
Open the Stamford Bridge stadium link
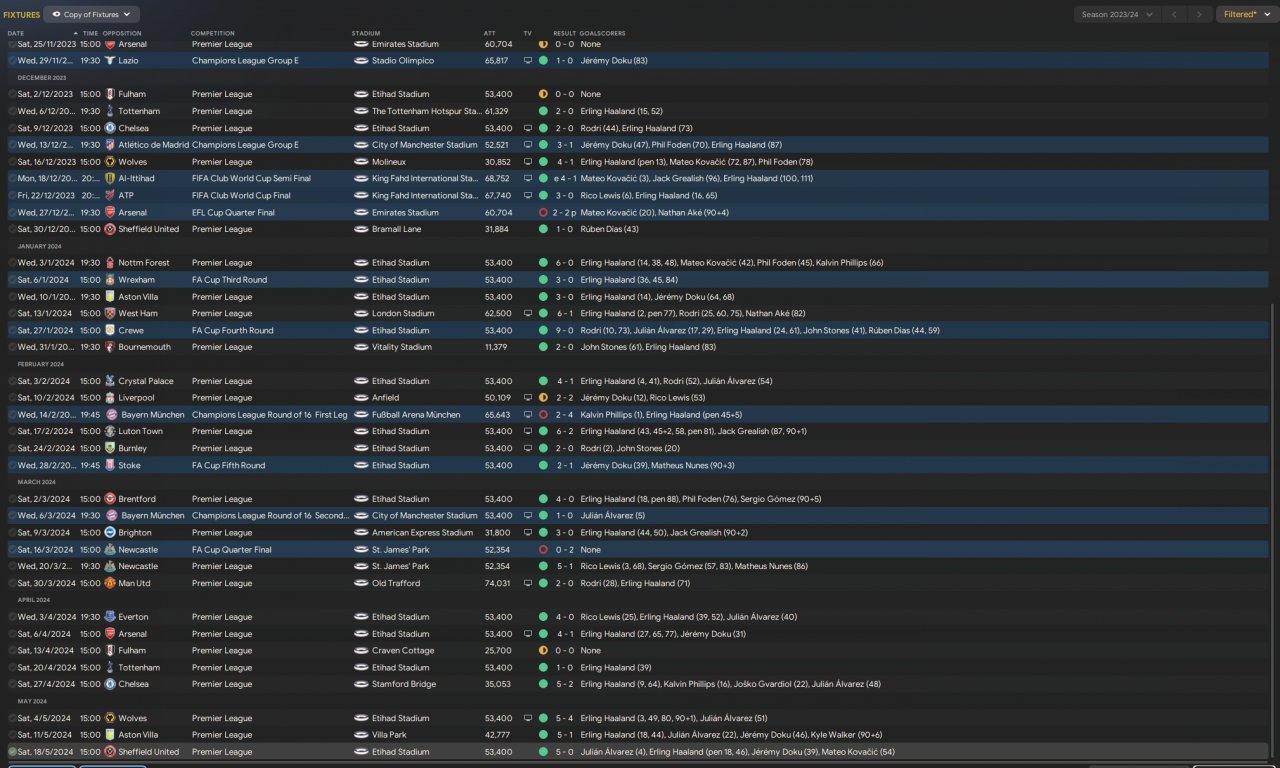pos(404,684)
